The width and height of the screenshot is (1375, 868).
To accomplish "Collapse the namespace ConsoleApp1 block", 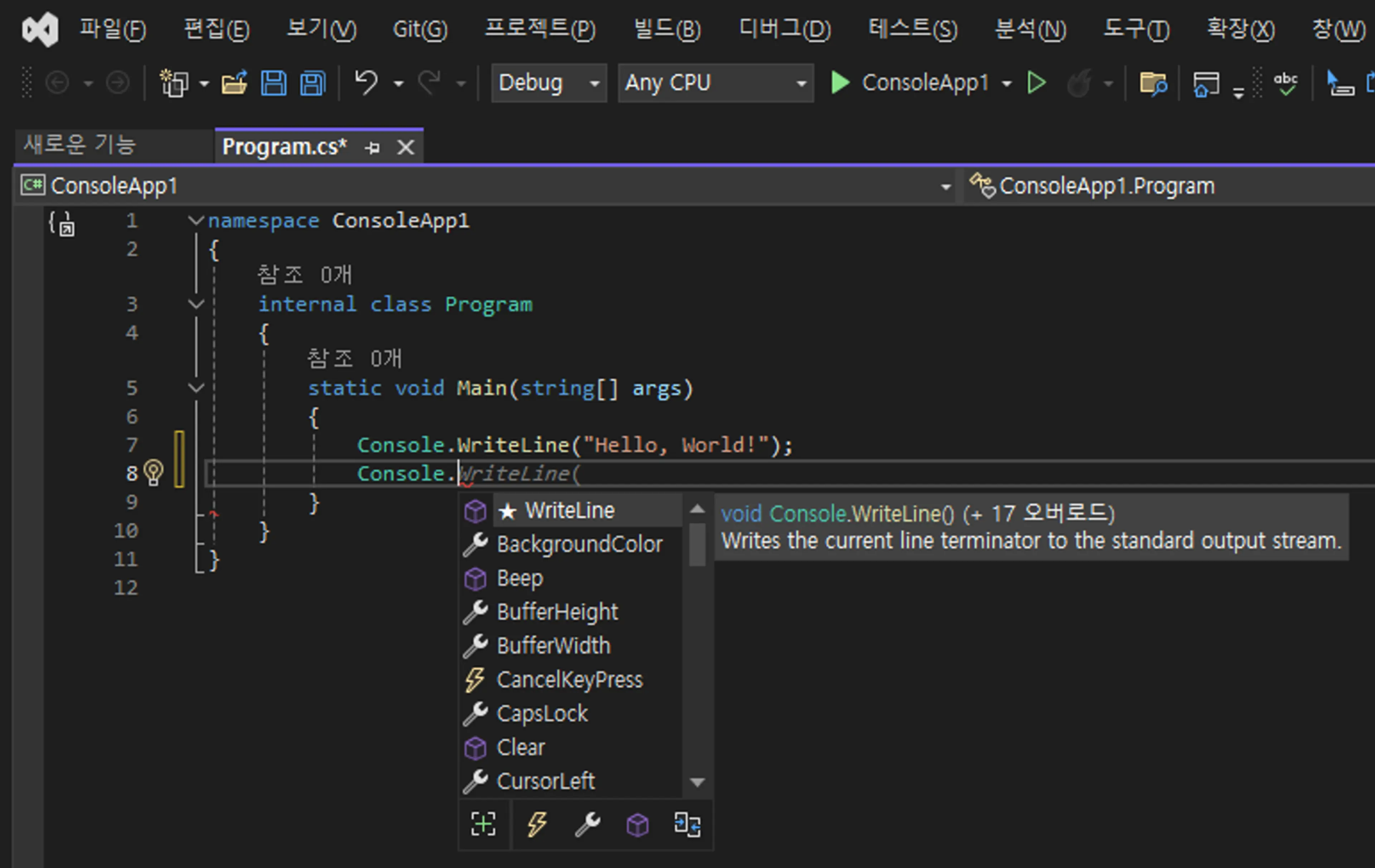I will tap(196, 220).
